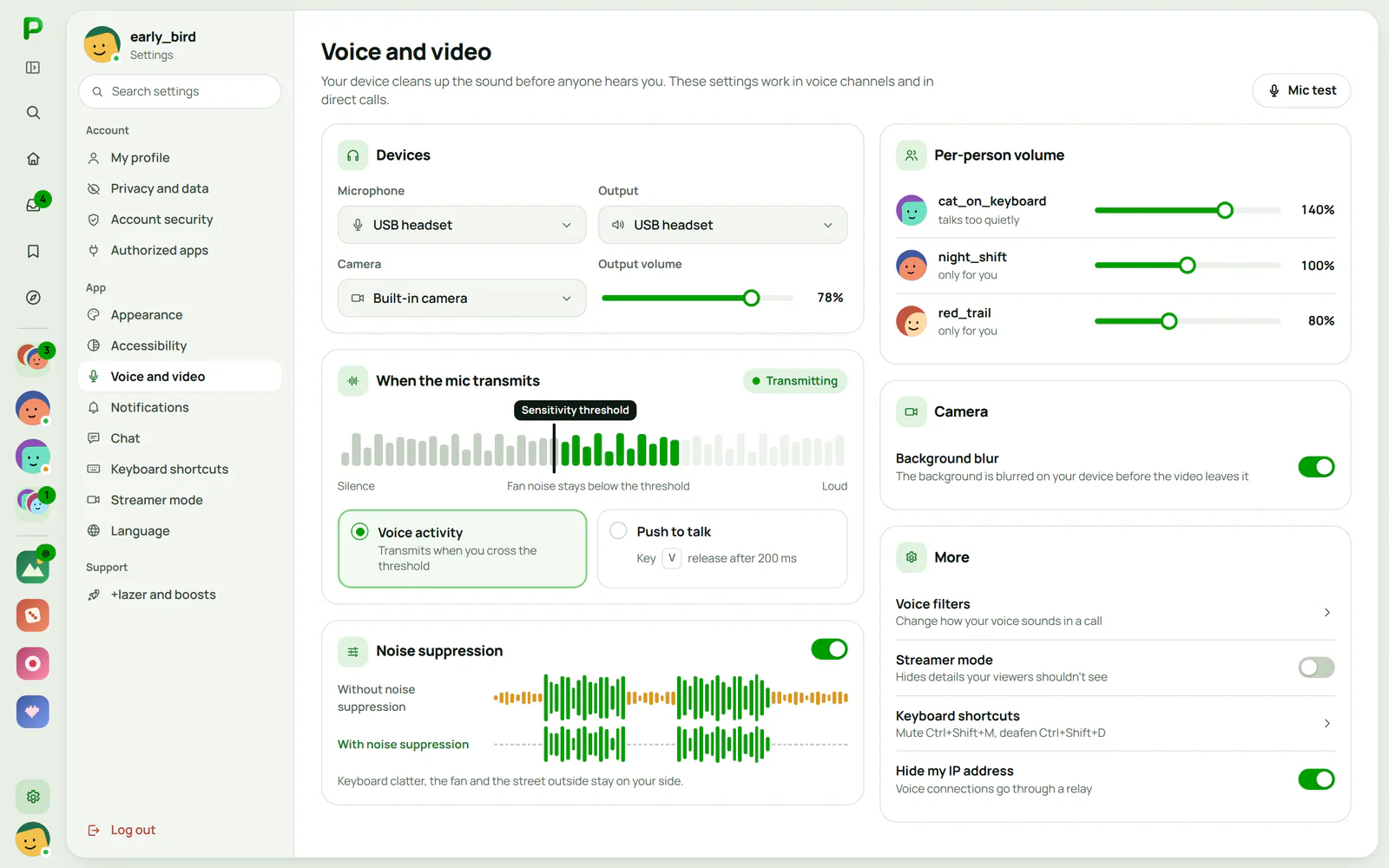Open Privacy and data settings
This screenshot has height=868, width=1389.
[180, 188]
